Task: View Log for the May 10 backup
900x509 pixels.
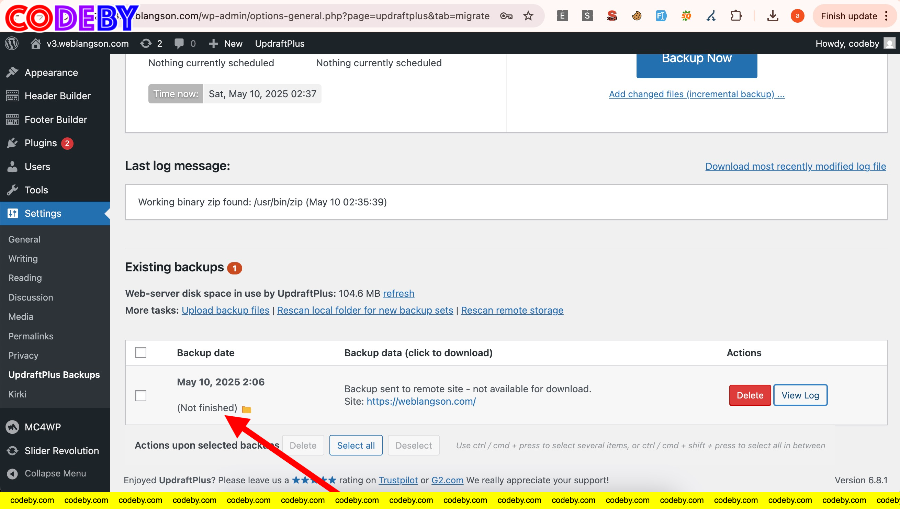Action: click(x=800, y=395)
